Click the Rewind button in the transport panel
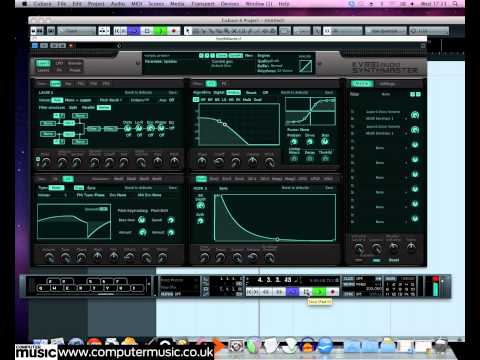The image size is (480, 360). (266, 292)
